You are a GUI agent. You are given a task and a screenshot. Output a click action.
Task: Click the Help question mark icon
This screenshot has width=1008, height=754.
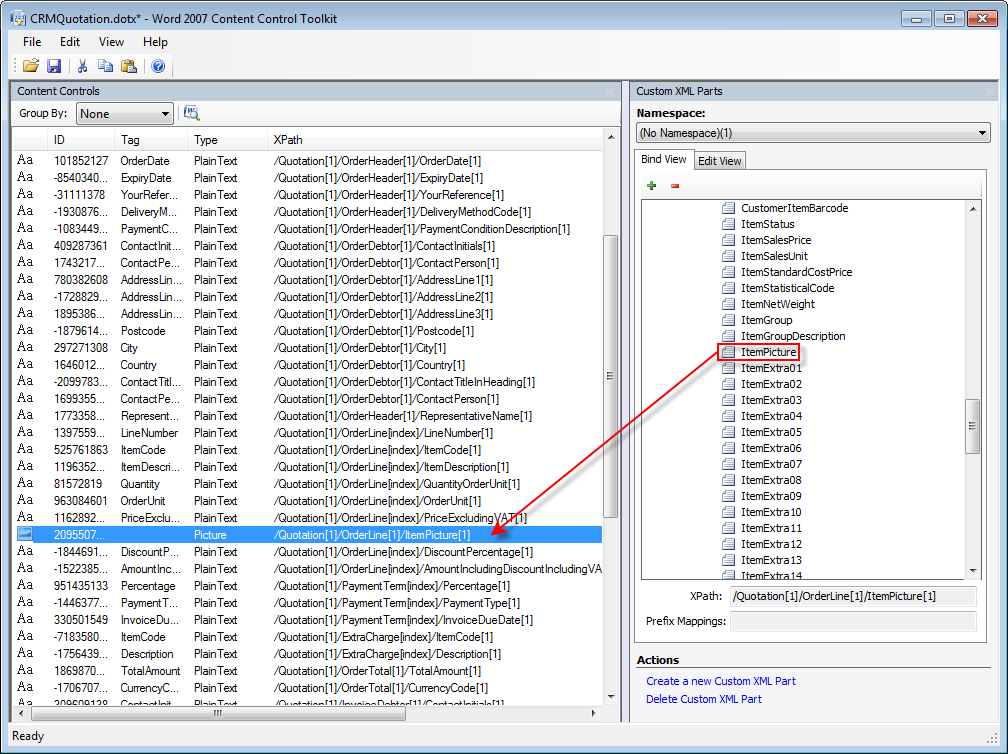(x=158, y=66)
